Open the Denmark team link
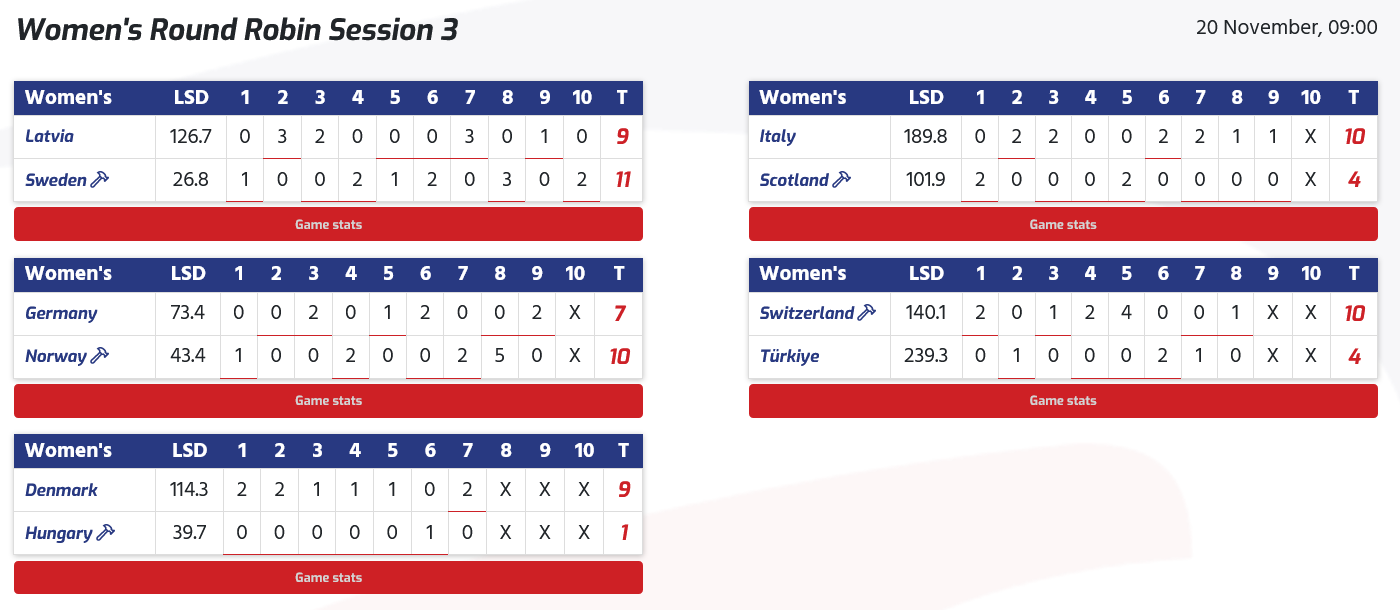This screenshot has height=610, width=1400. click(x=61, y=490)
